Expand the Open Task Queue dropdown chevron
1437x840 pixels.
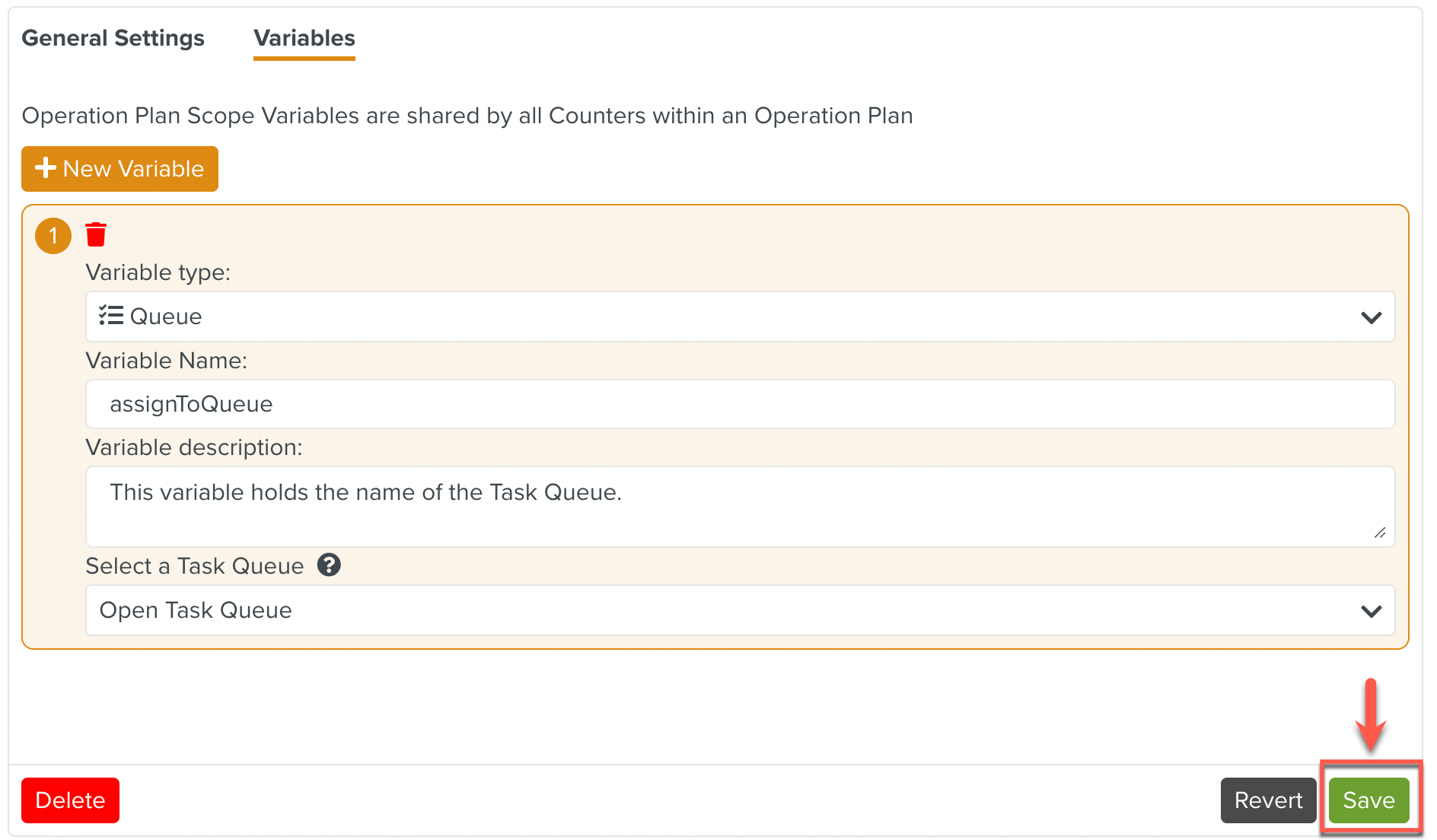[x=1371, y=611]
